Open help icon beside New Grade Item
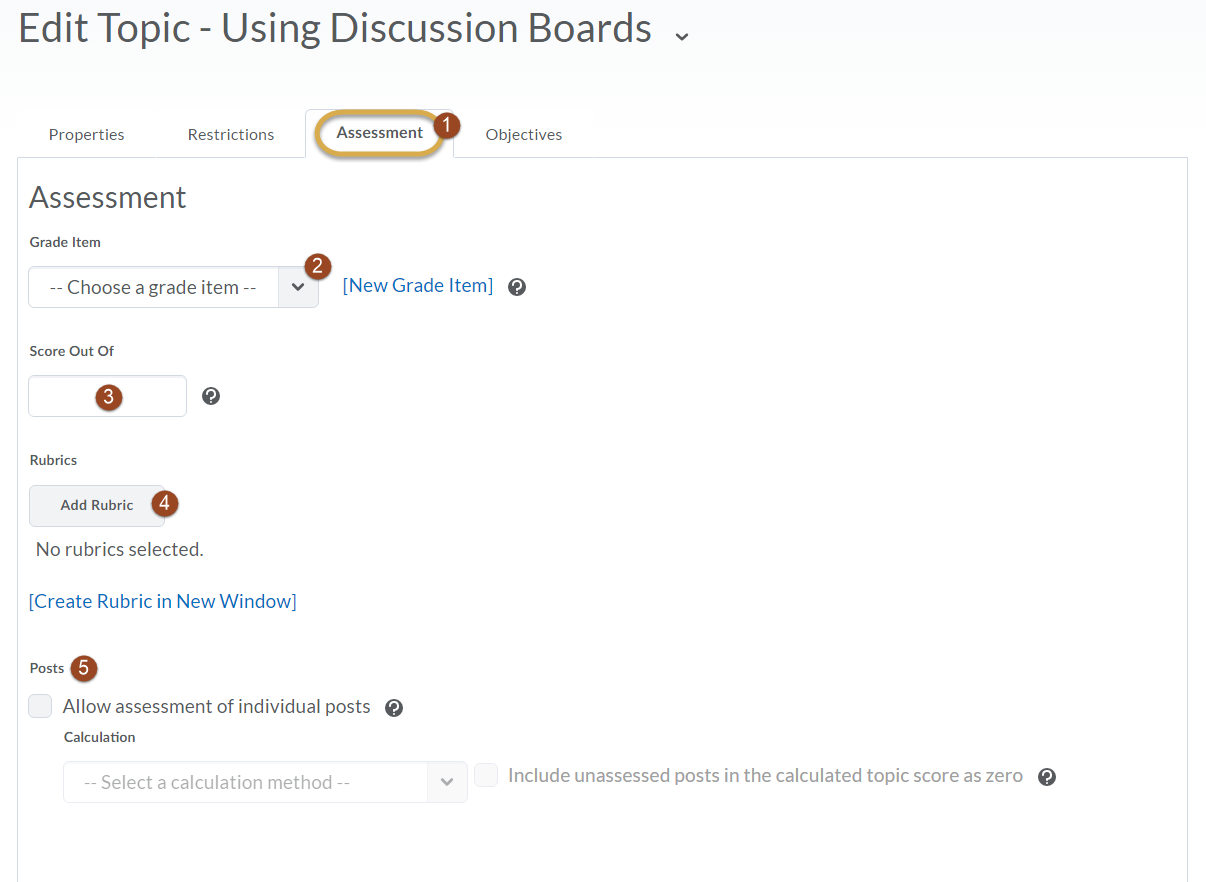This screenshot has height=882, width=1206. coord(517,287)
